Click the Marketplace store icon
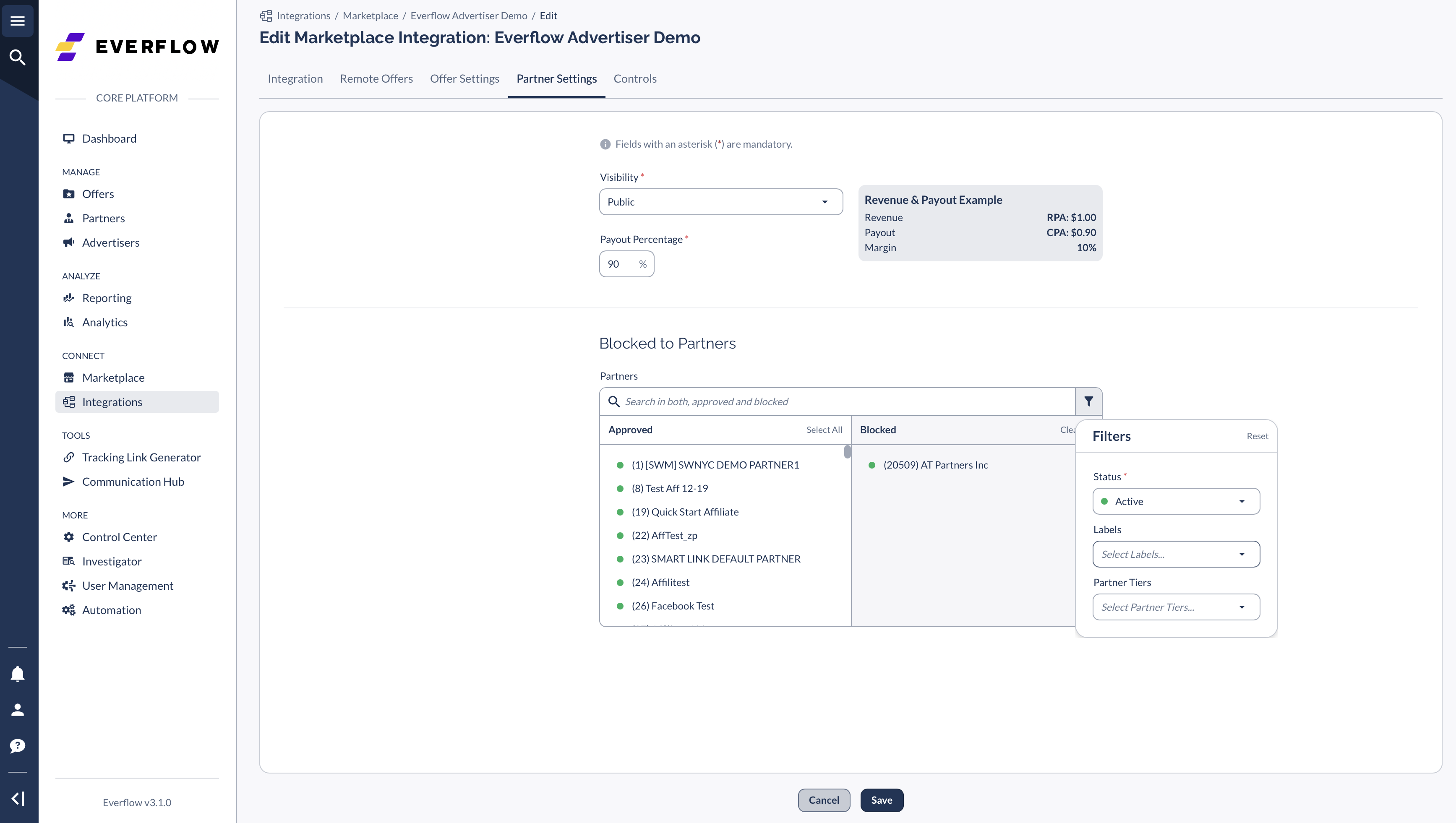The width and height of the screenshot is (1456, 823). [x=68, y=378]
